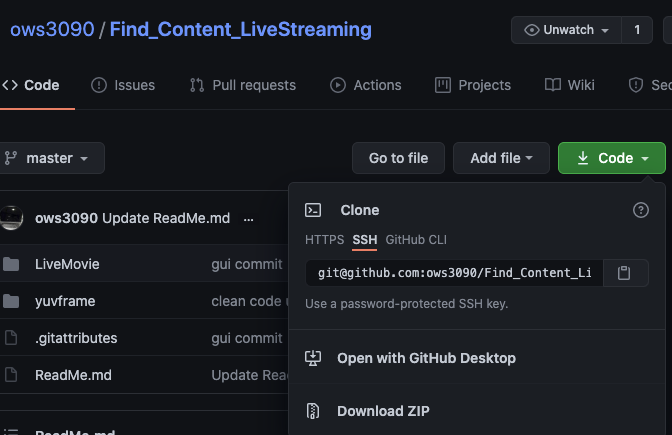This screenshot has width=672, height=435.
Task: Click the SSH clone URL field
Action: click(x=454, y=273)
